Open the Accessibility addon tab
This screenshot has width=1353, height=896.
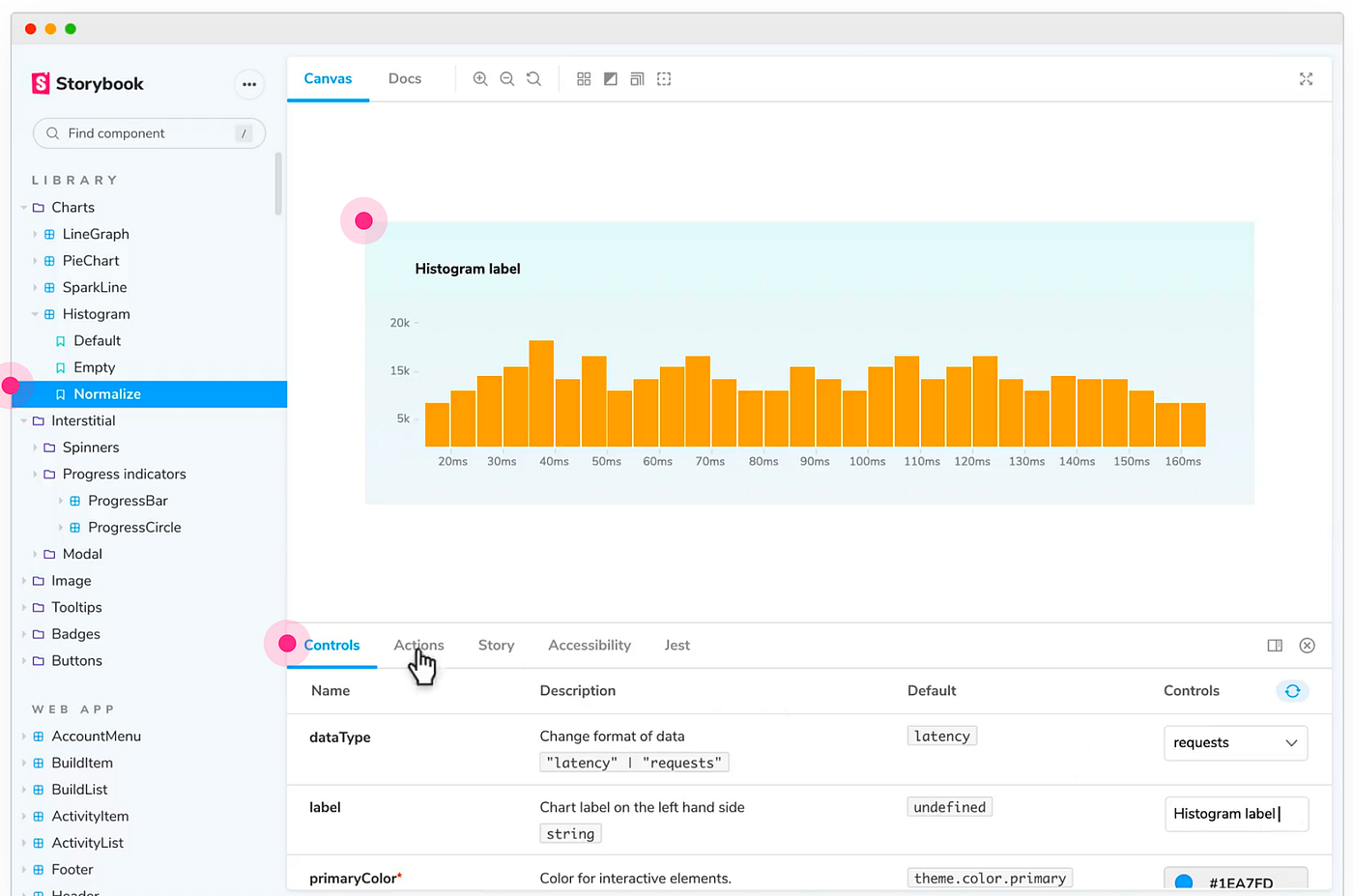[x=590, y=646]
